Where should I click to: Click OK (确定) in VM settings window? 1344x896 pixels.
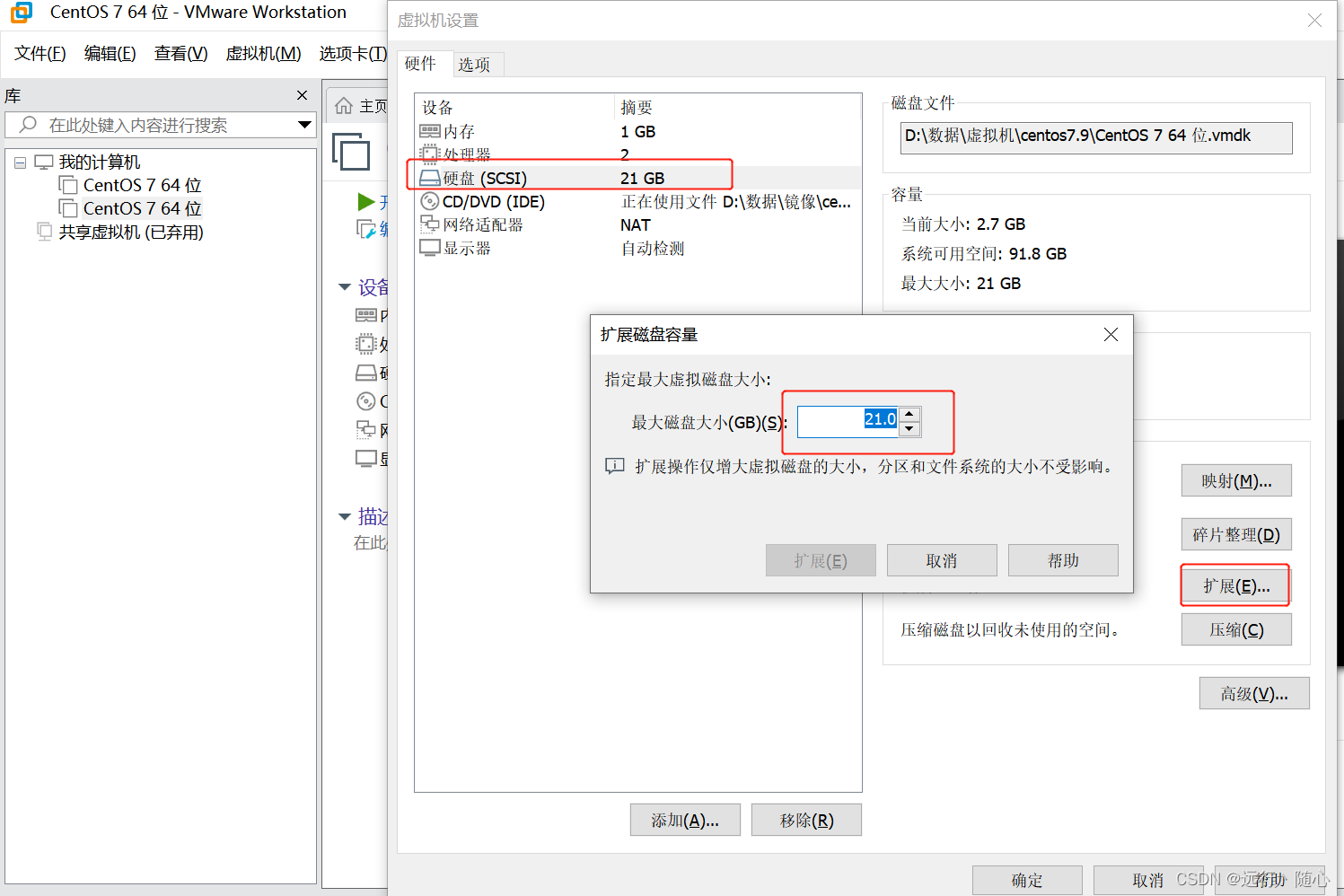(1027, 880)
